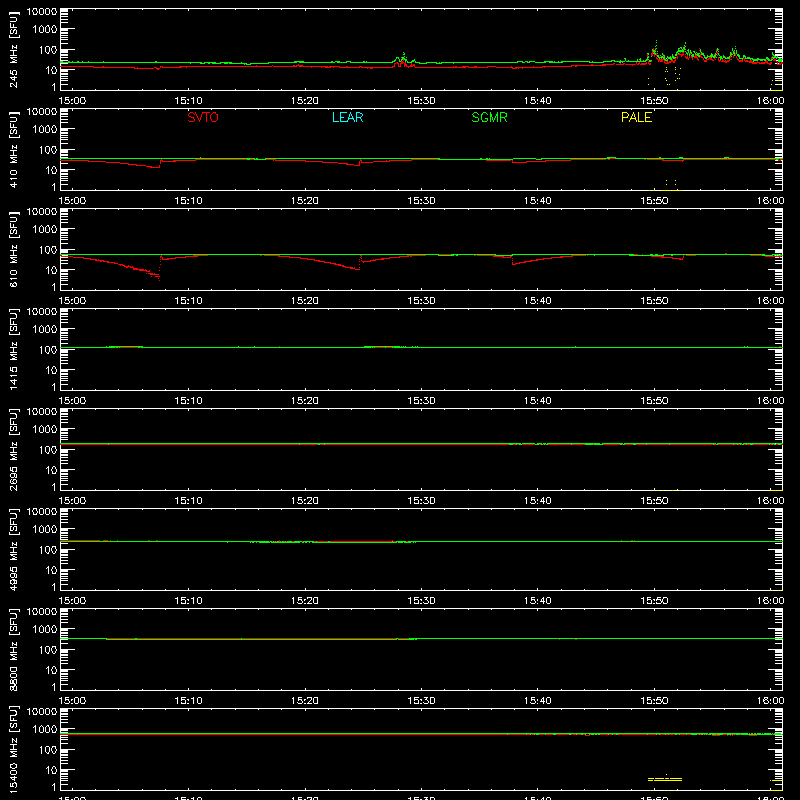This screenshot has width=800, height=800.
Task: Click the 16:00 label under the 245 MHz panel
Action: click(x=770, y=101)
